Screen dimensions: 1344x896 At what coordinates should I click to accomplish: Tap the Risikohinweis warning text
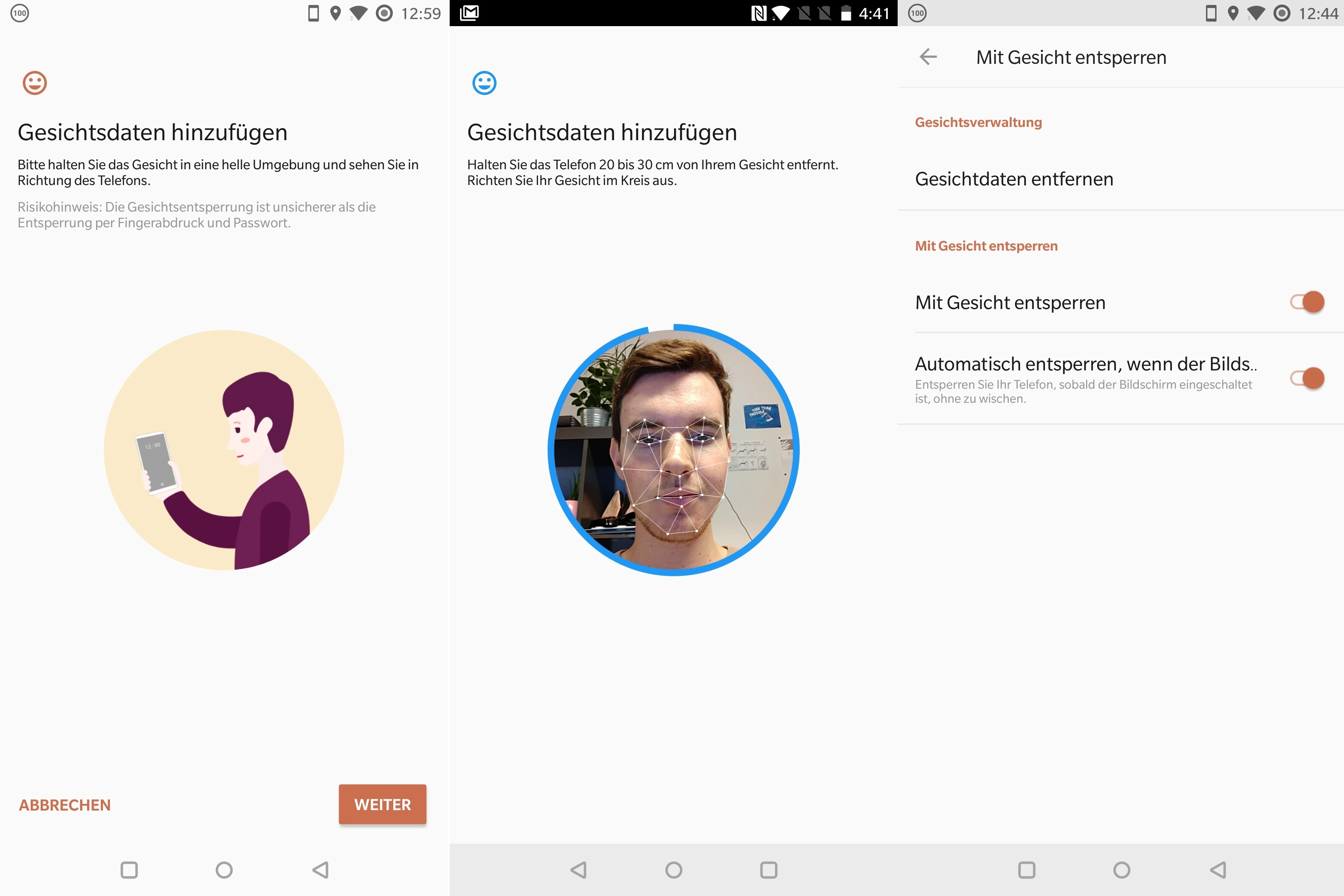197,215
